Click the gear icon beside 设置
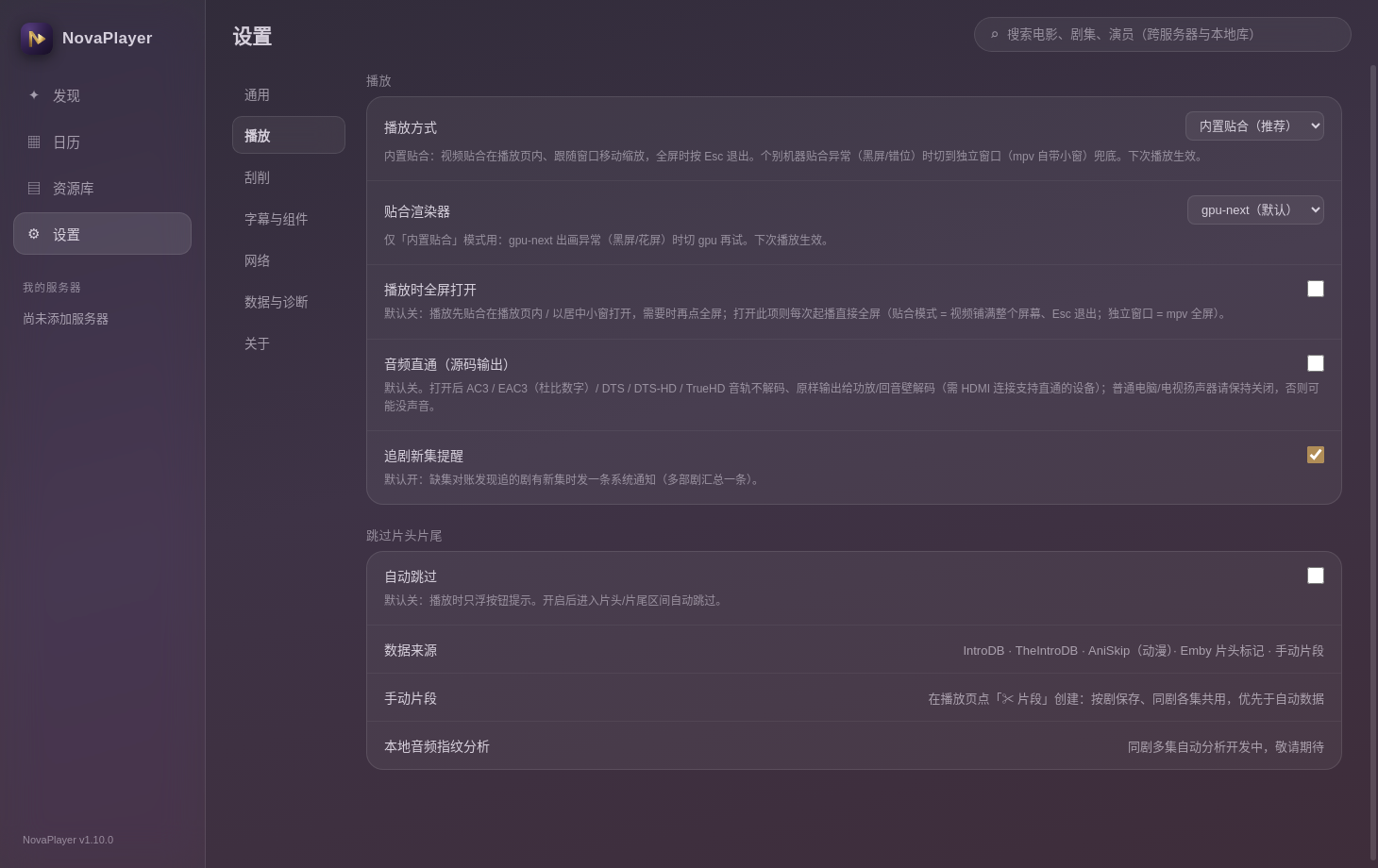Image resolution: width=1378 pixels, height=868 pixels. click(x=34, y=234)
